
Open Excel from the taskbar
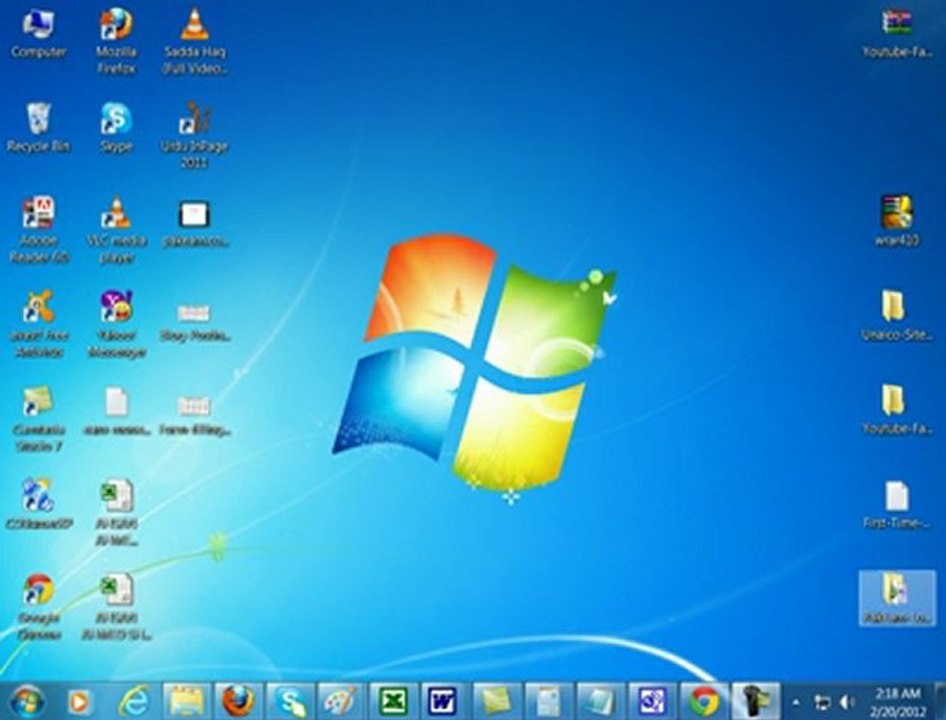coord(393,702)
